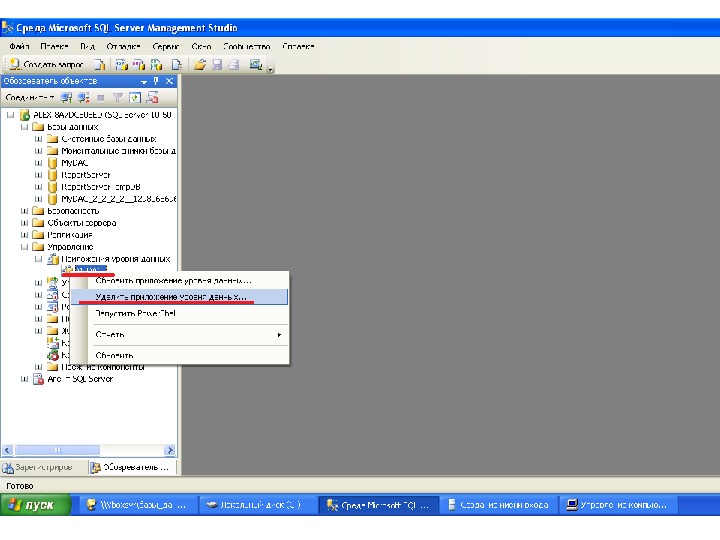Choose Обновить at bottom of context menu
The width and height of the screenshot is (720, 540).
(180, 355)
